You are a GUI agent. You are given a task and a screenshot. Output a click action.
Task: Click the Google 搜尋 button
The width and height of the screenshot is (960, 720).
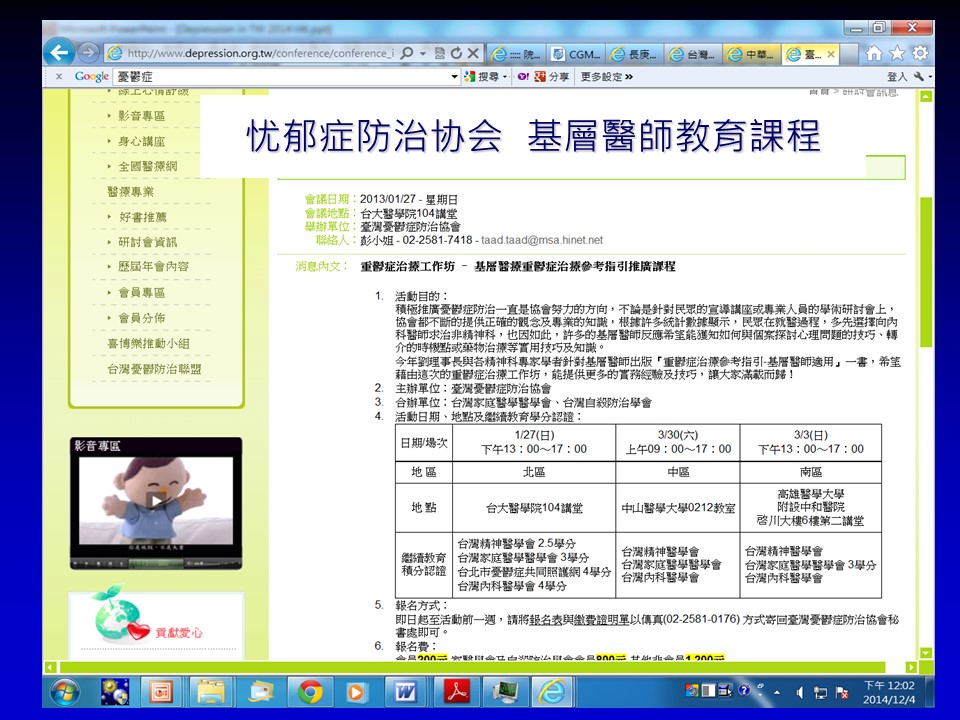point(482,77)
